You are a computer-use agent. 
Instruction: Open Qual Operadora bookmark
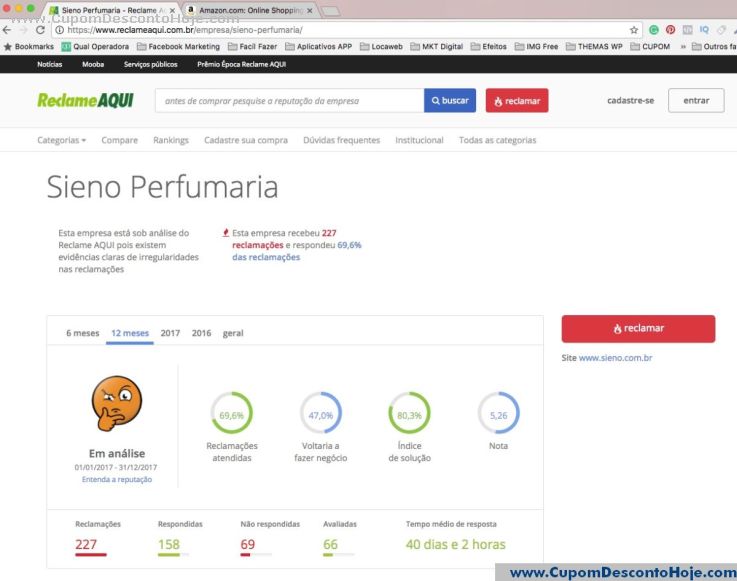(95, 47)
